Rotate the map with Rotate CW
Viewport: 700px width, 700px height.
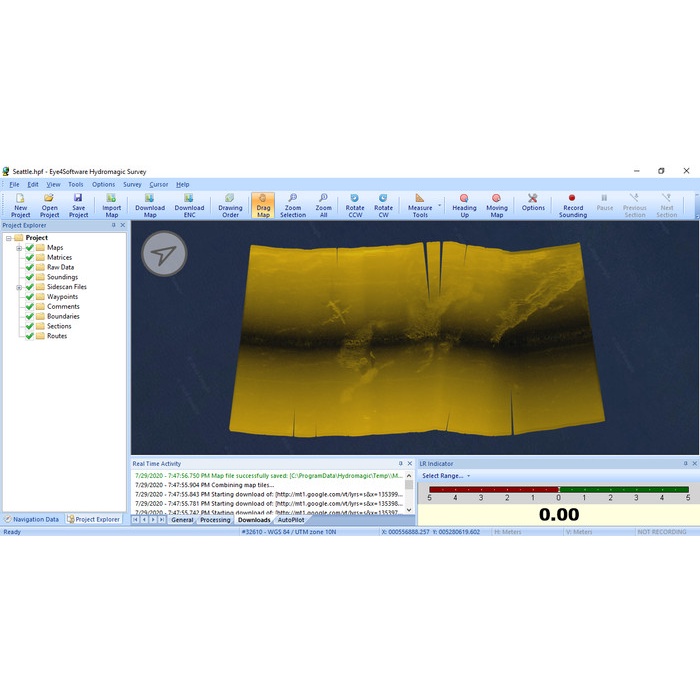[x=383, y=205]
